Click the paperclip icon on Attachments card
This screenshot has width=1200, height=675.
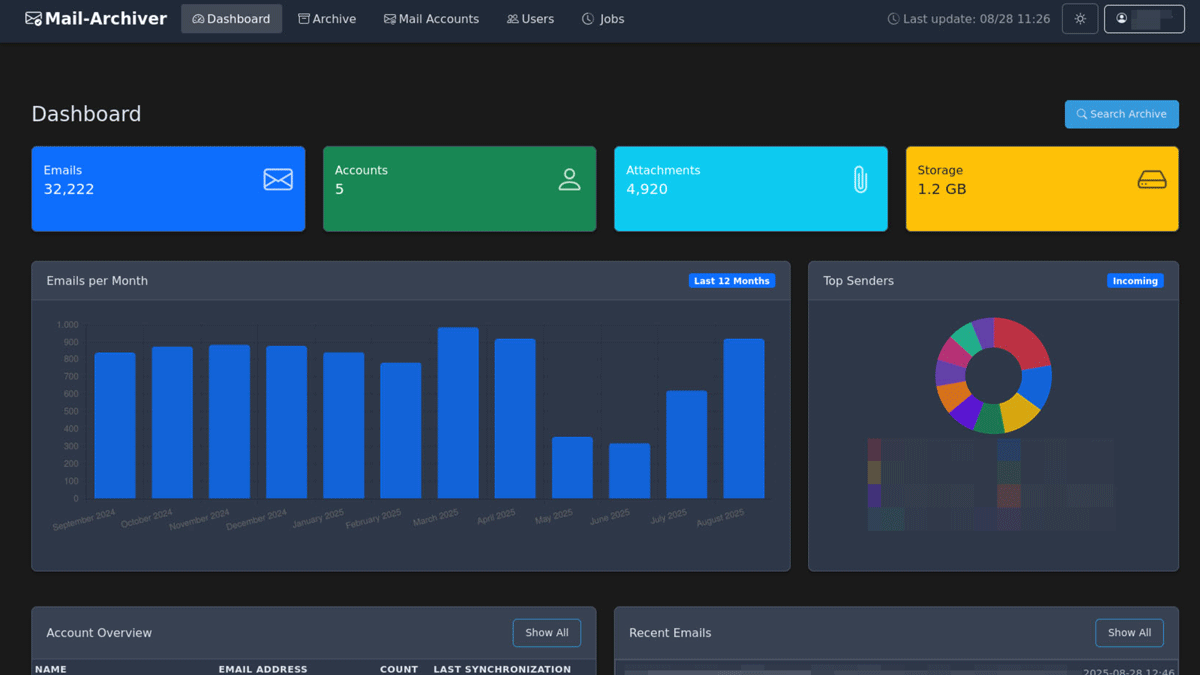coord(860,180)
